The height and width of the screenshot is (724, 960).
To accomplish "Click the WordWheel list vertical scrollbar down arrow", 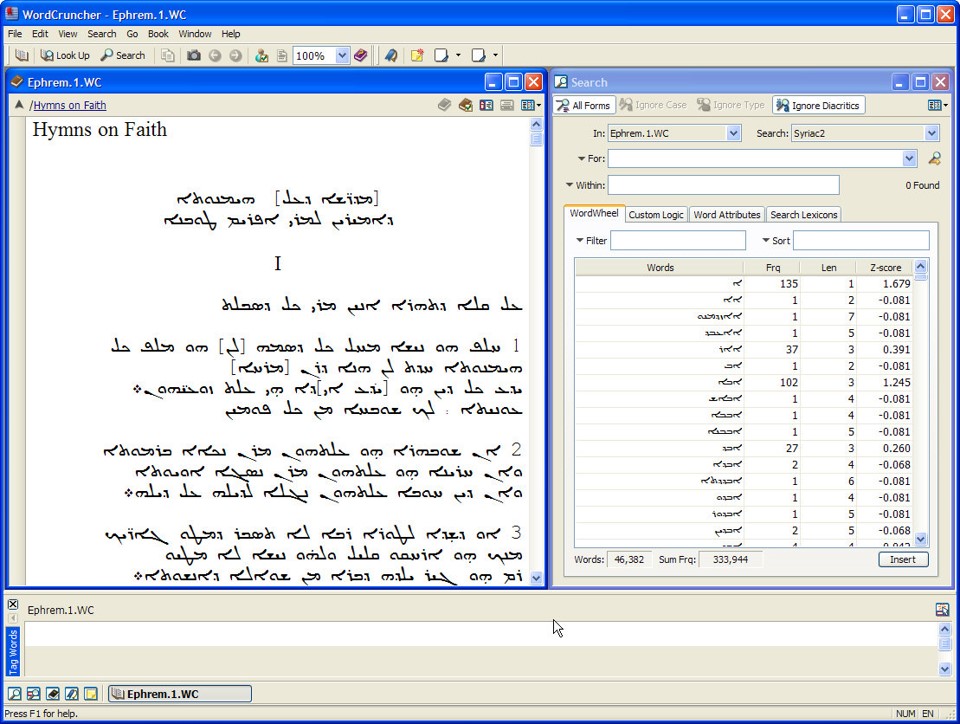I will click(x=921, y=539).
